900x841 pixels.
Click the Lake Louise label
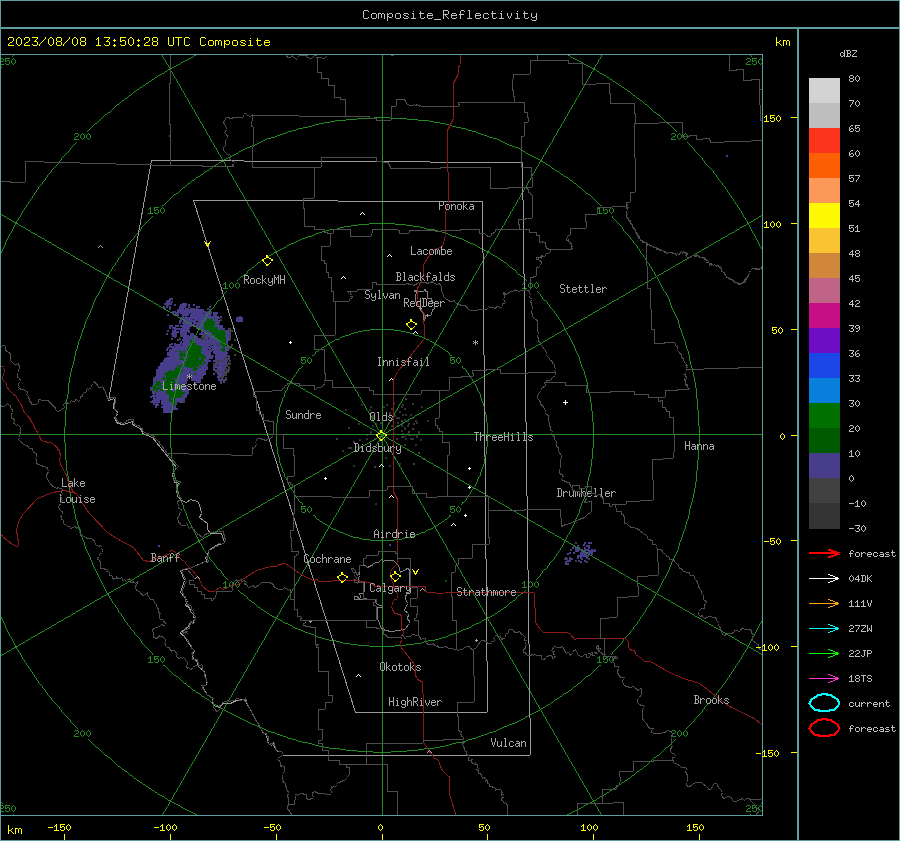point(77,491)
